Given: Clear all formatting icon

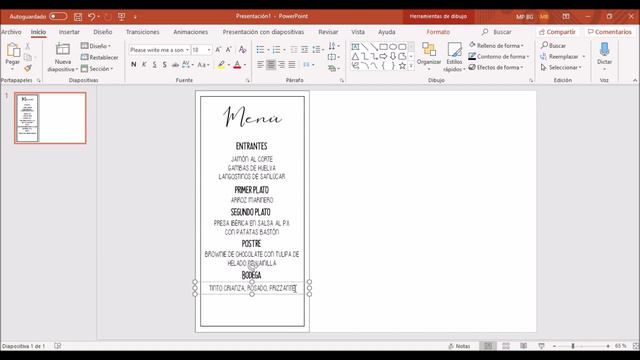Looking at the screenshot, I should click(242, 50).
